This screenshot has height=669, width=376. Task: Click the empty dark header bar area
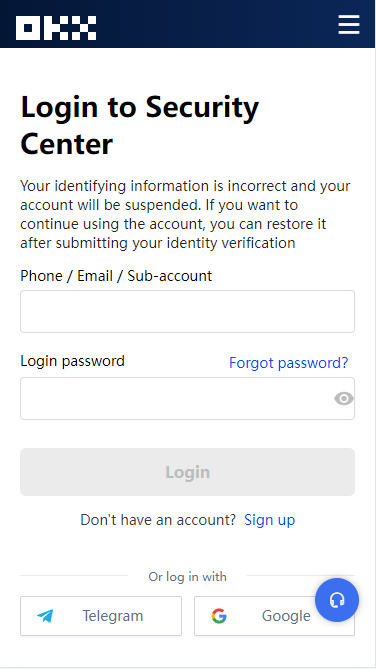point(217,24)
